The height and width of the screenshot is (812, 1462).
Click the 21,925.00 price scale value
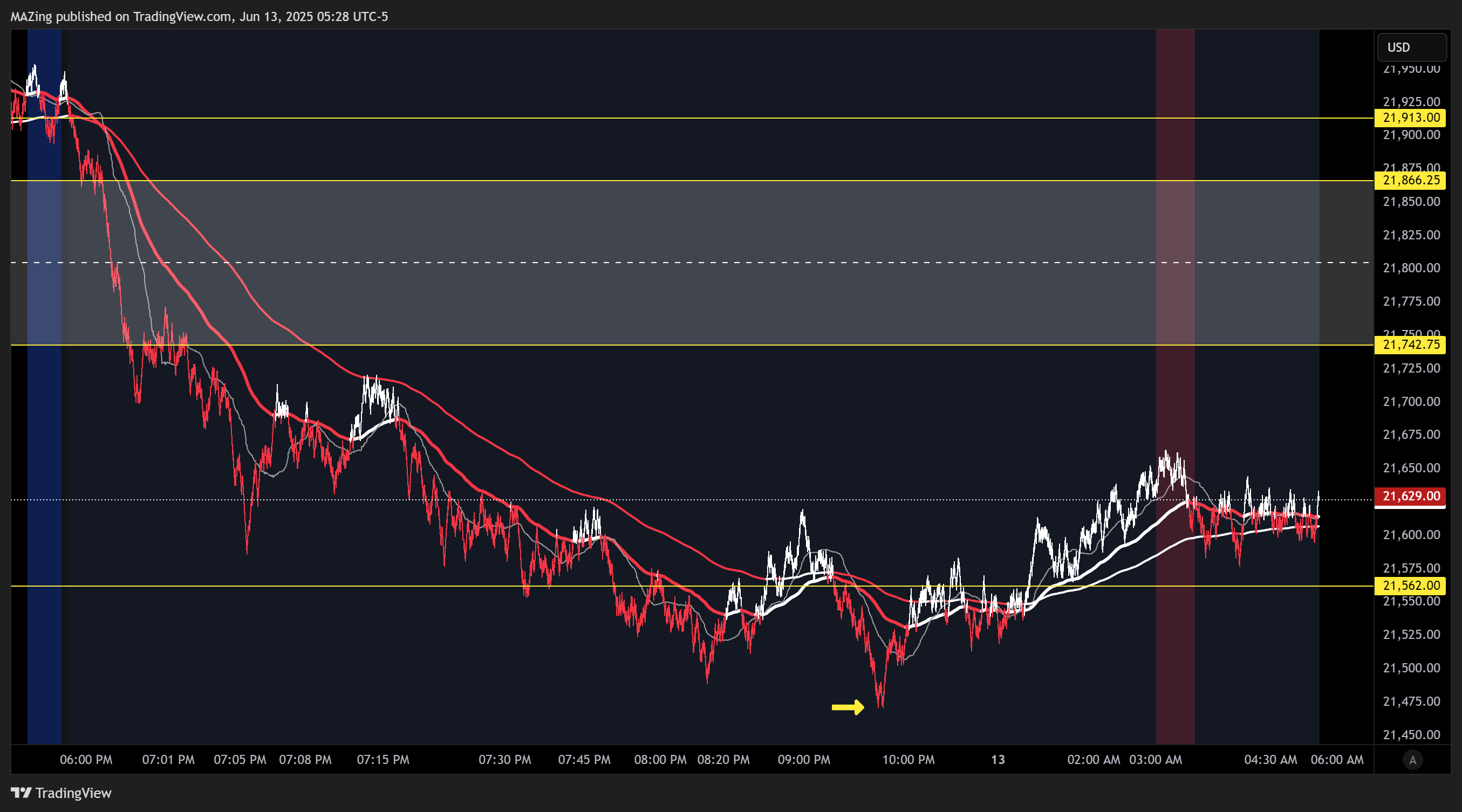pyautogui.click(x=1411, y=102)
